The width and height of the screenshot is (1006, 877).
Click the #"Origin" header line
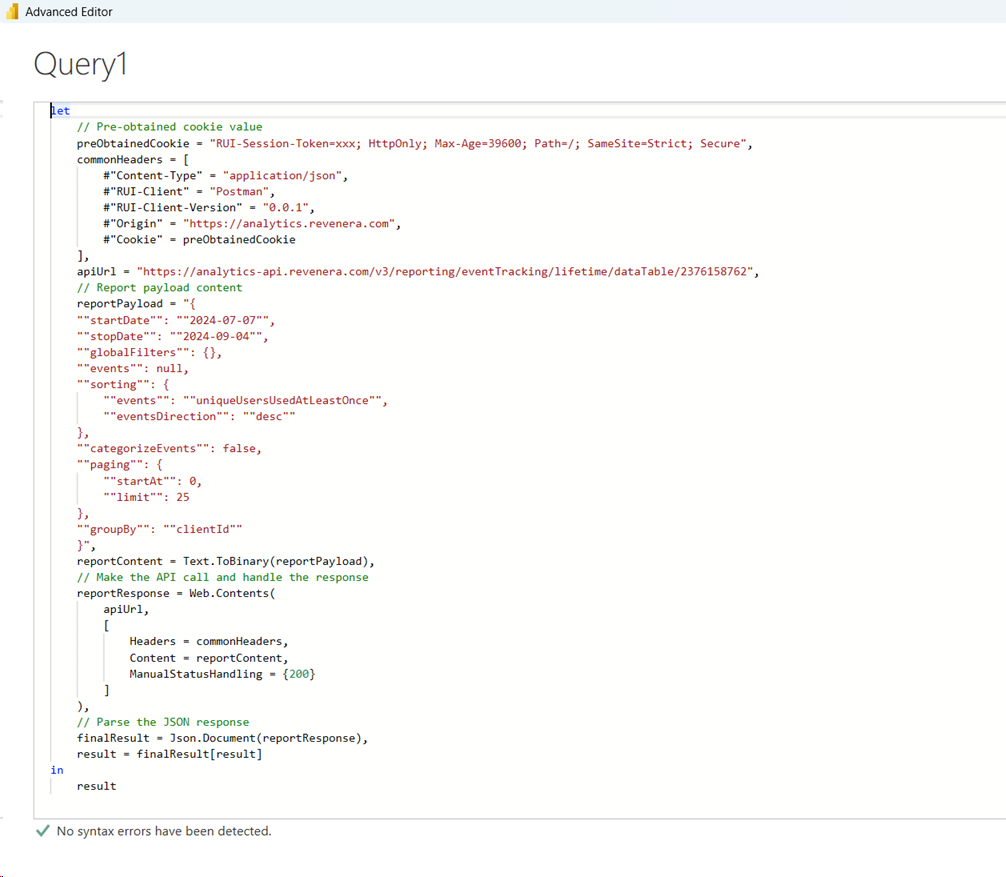[252, 223]
